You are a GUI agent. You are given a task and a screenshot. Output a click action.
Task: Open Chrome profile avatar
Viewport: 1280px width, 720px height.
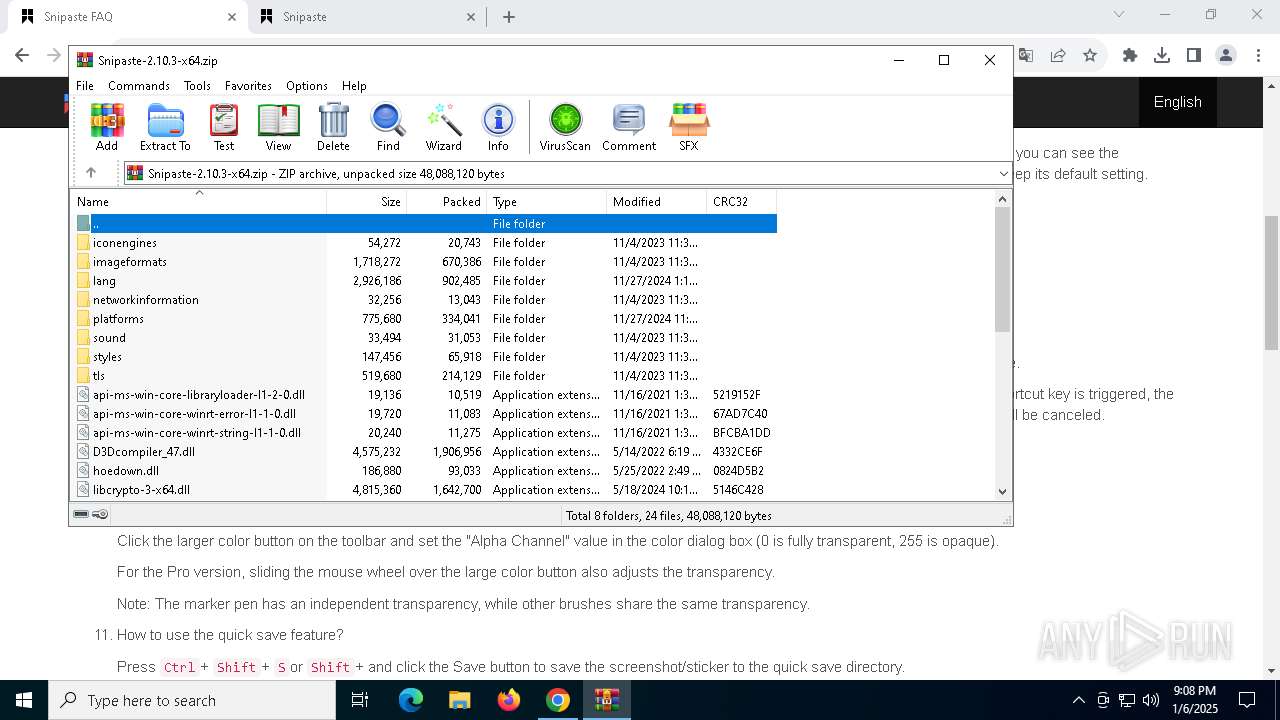1226,56
